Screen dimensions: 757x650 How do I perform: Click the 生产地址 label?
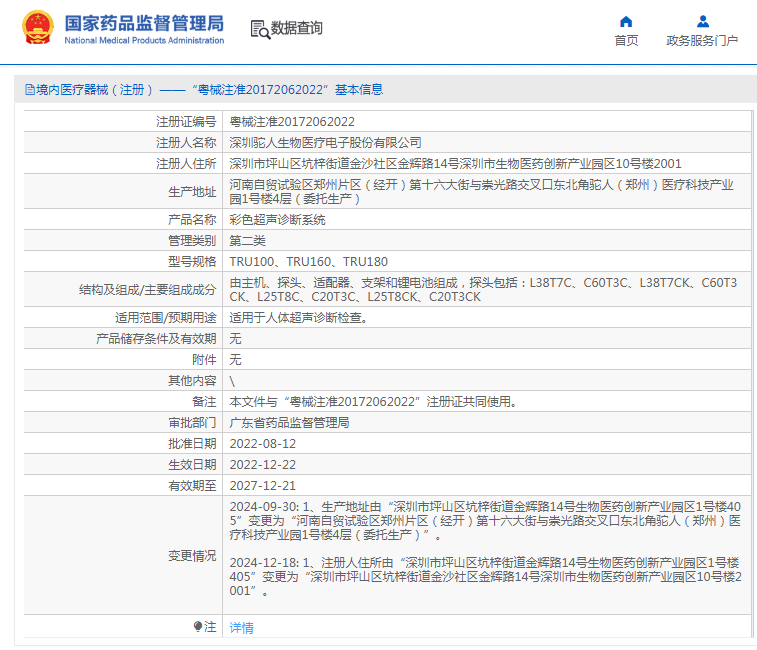click(192, 192)
